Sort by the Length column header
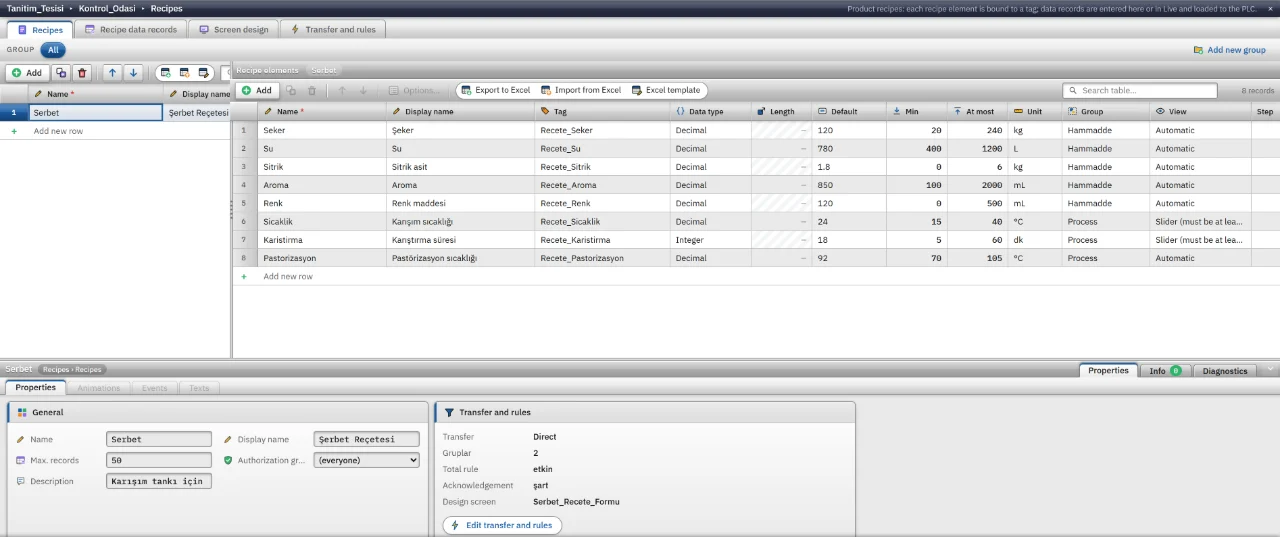This screenshot has height=537, width=1280. [781, 111]
